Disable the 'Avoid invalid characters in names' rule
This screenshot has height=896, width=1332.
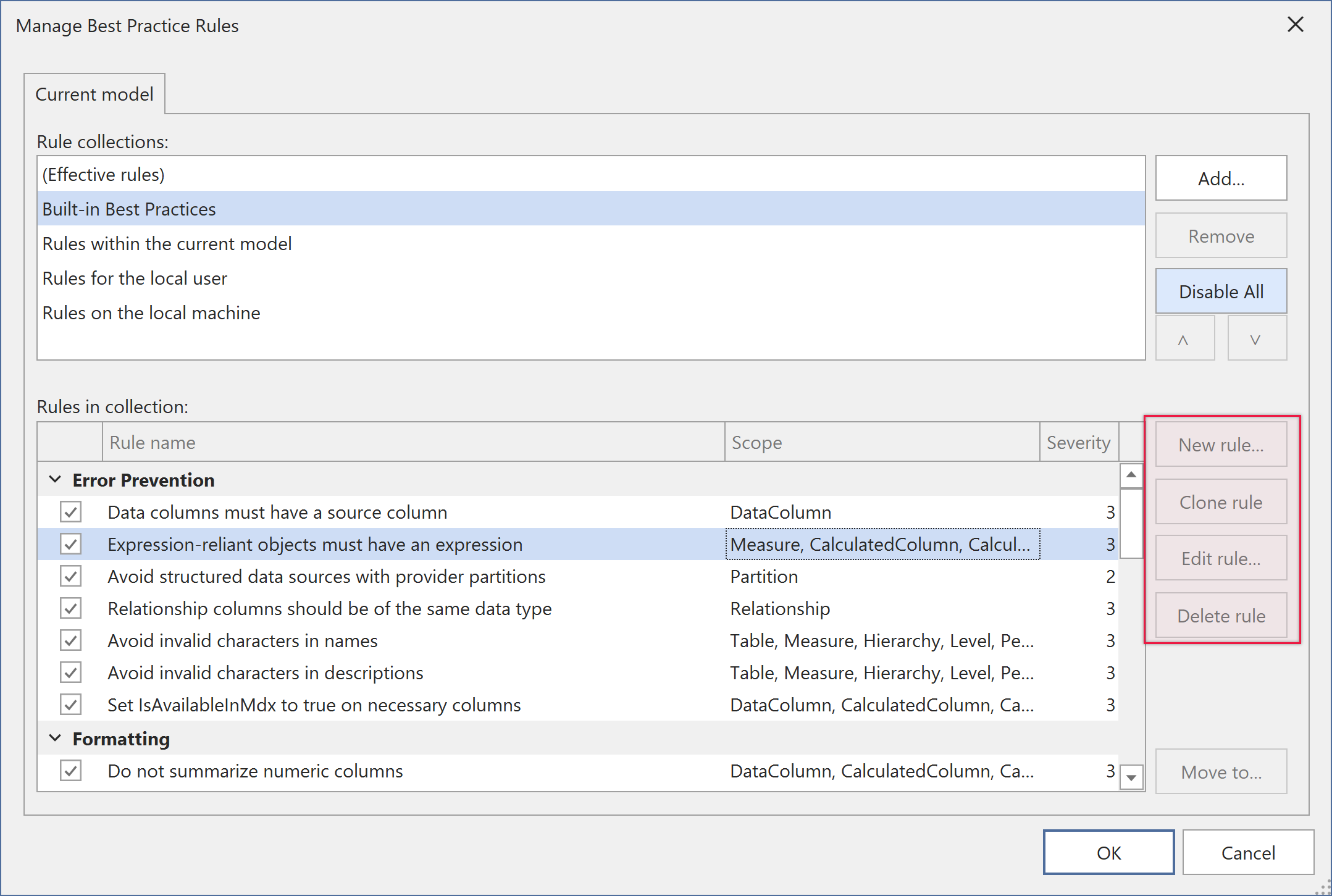point(70,640)
